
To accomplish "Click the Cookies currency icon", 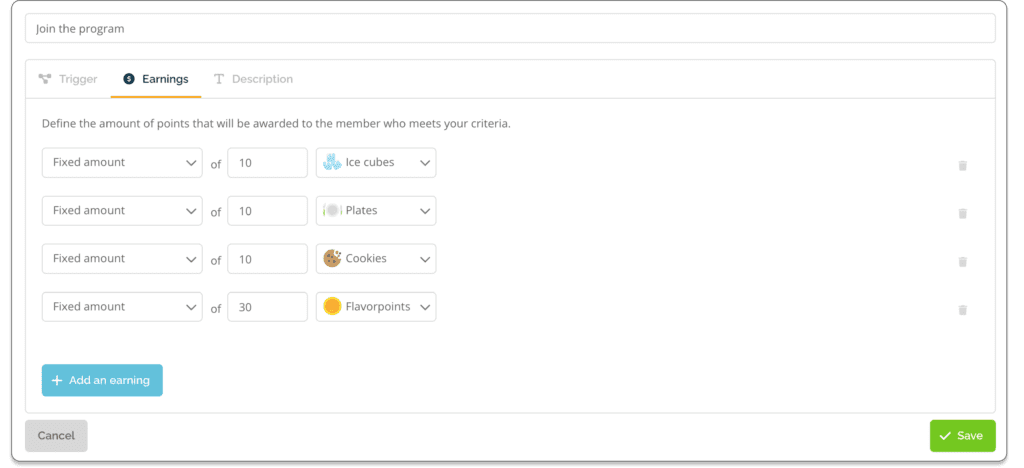I will point(332,258).
